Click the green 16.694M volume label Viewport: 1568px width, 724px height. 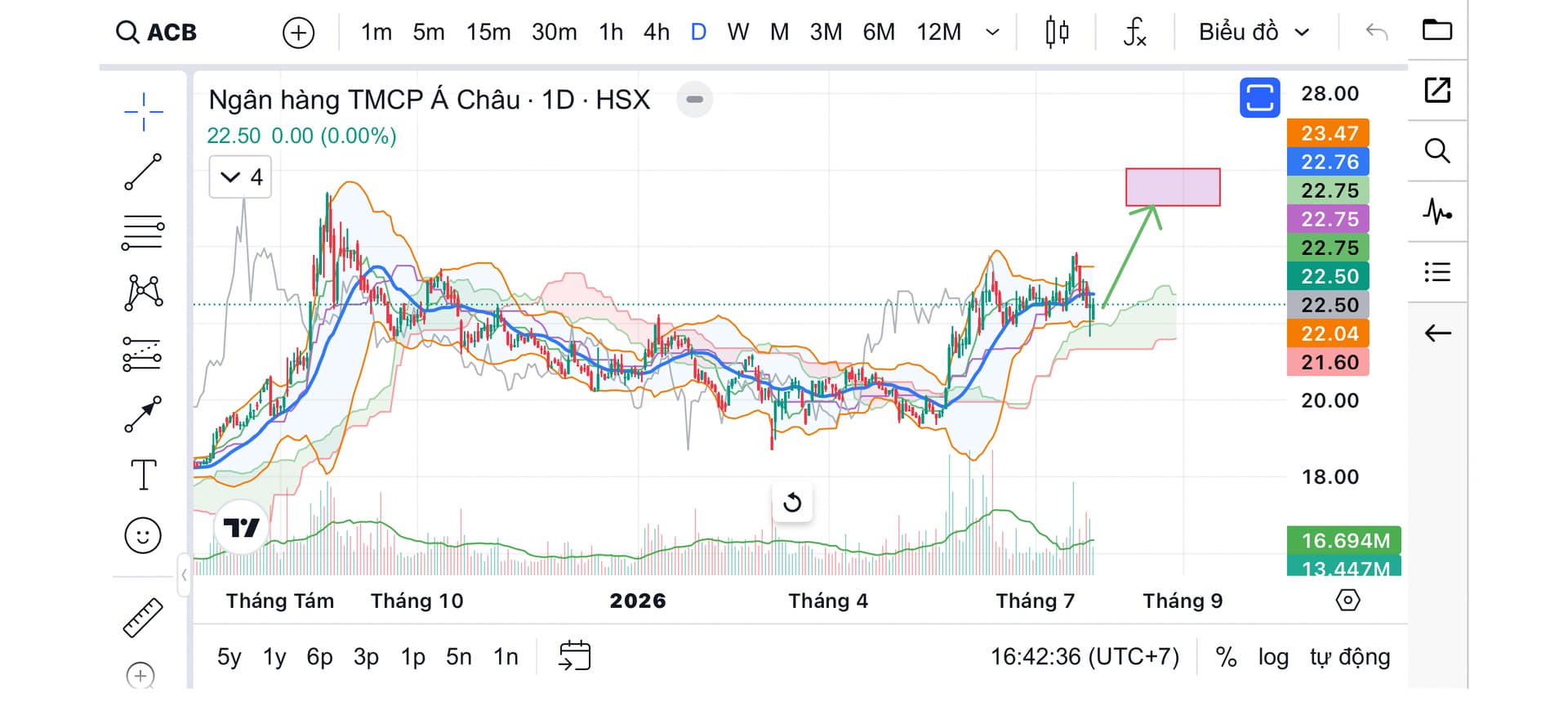pos(1344,540)
